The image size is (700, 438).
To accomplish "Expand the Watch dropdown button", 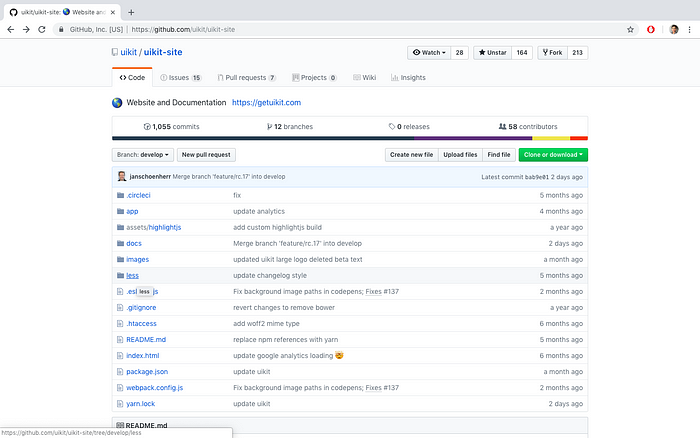I will [429, 52].
